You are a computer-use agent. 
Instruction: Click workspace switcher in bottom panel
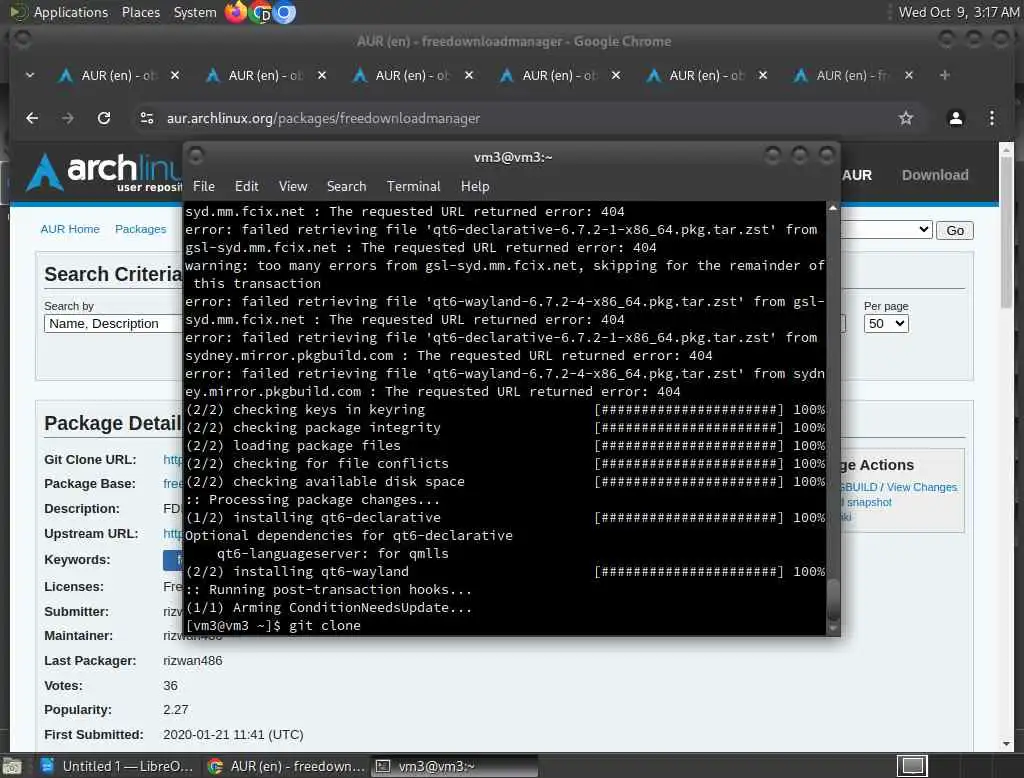click(x=912, y=766)
